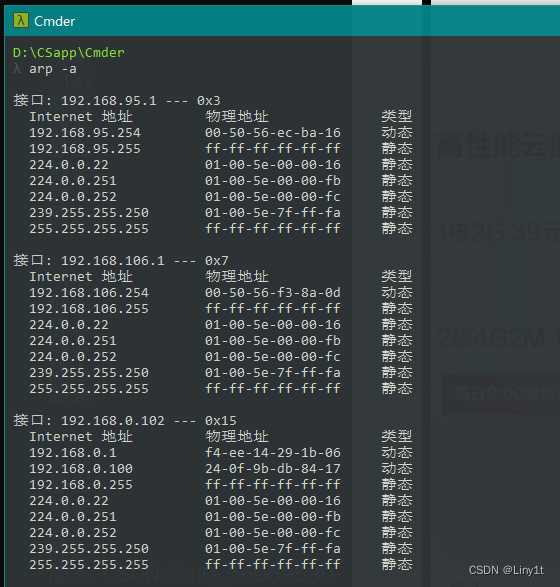
Task: Click 静态 type for 192.168.106.255 row
Action: pos(397,308)
